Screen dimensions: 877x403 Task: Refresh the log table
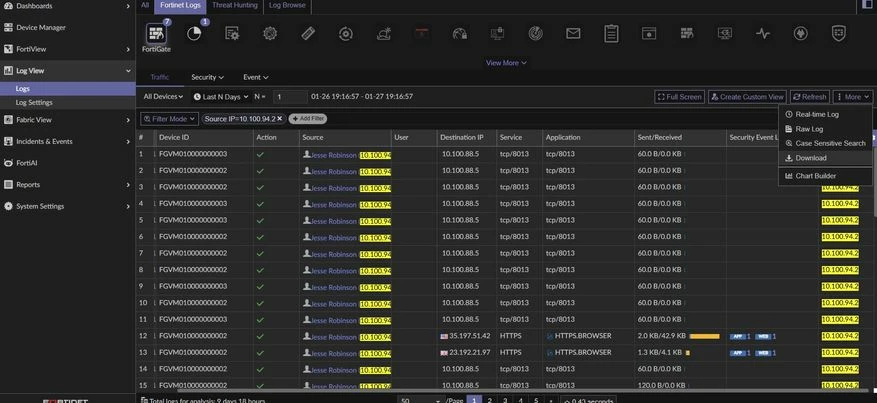[809, 97]
